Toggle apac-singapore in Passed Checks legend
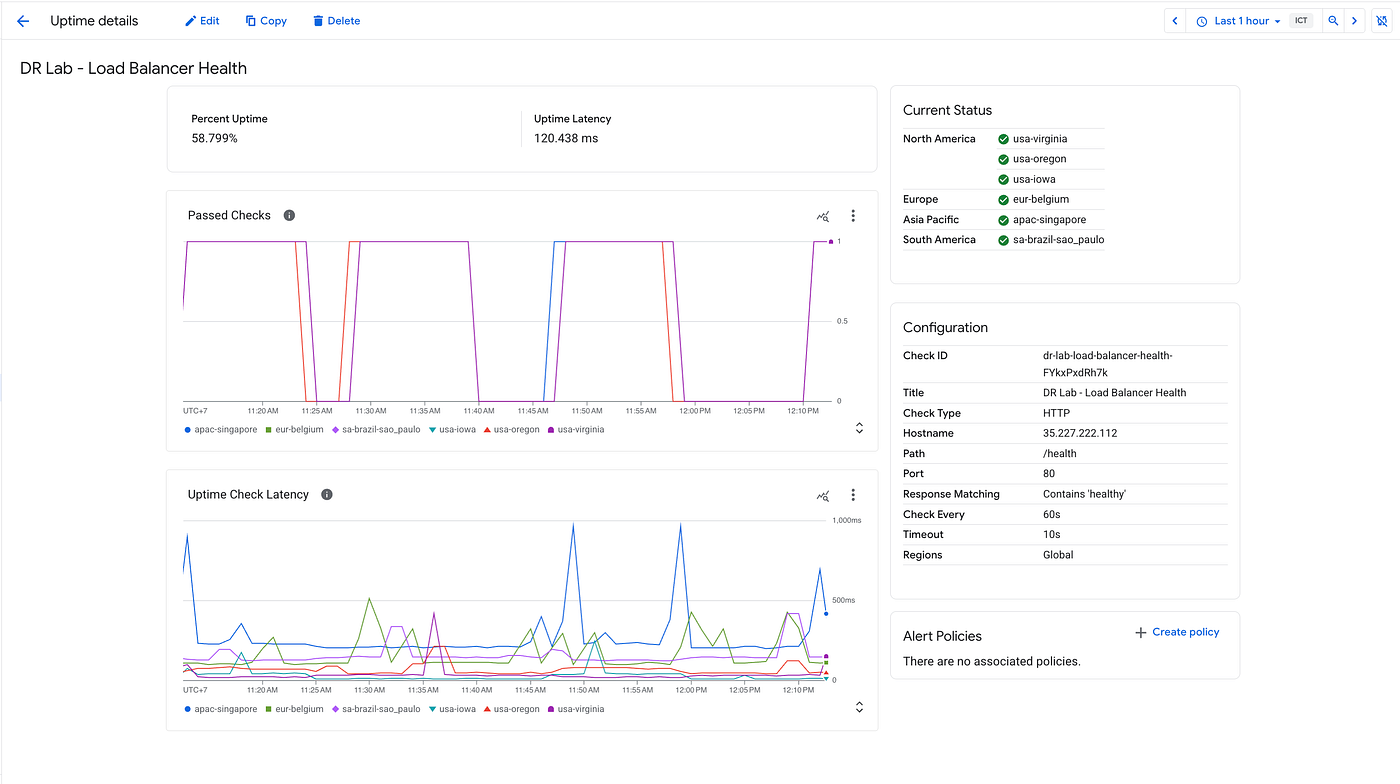1400x784 pixels. point(220,430)
